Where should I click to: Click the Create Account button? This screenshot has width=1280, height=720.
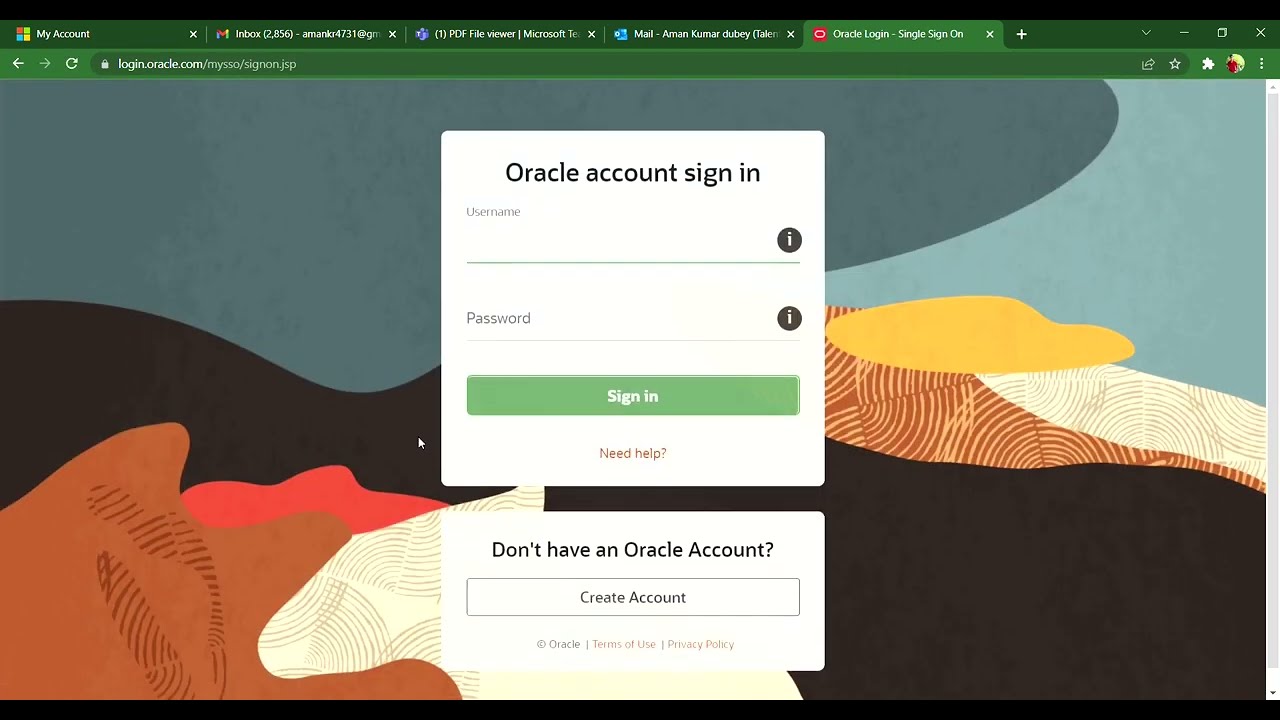point(633,597)
